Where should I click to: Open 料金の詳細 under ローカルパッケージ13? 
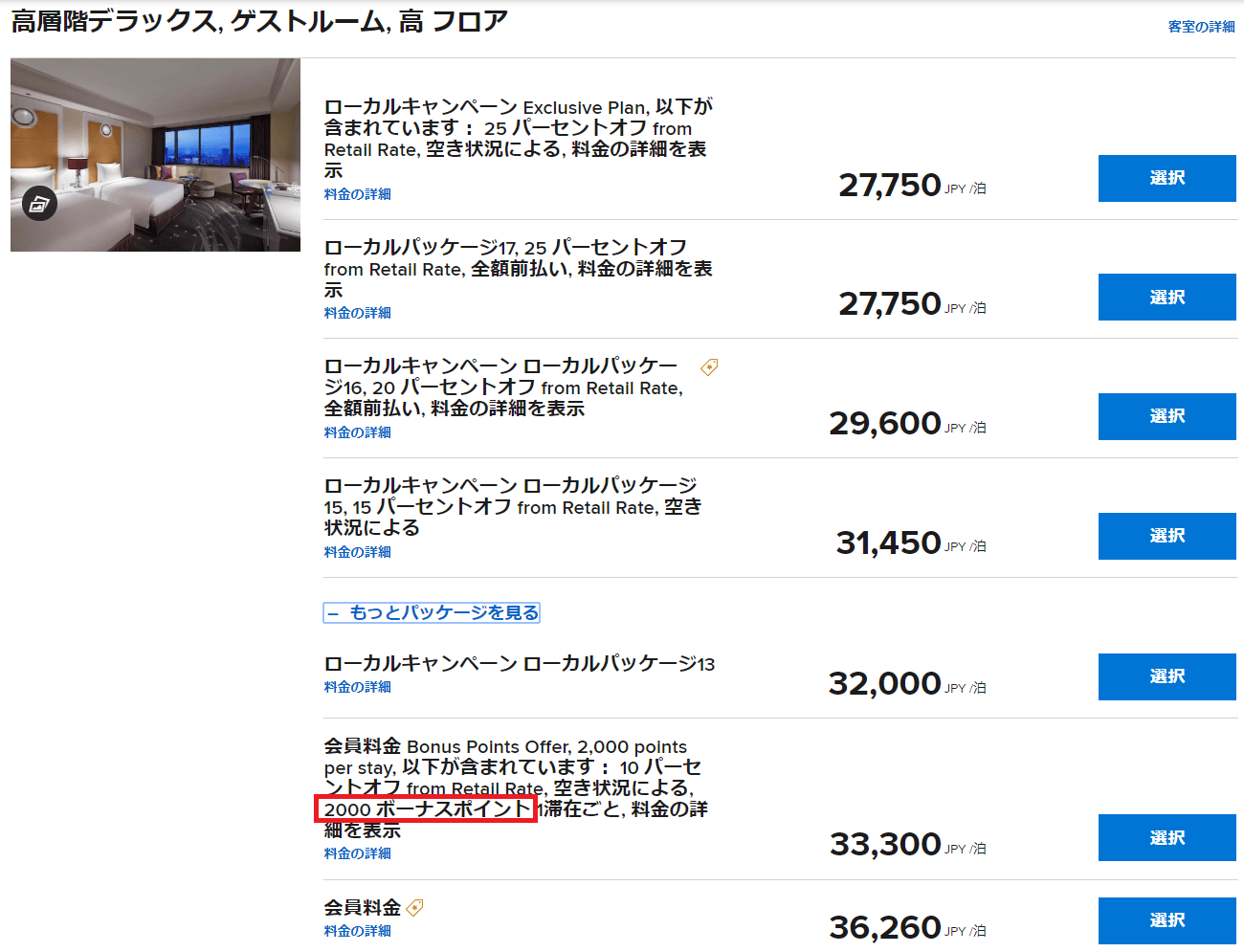[x=357, y=687]
